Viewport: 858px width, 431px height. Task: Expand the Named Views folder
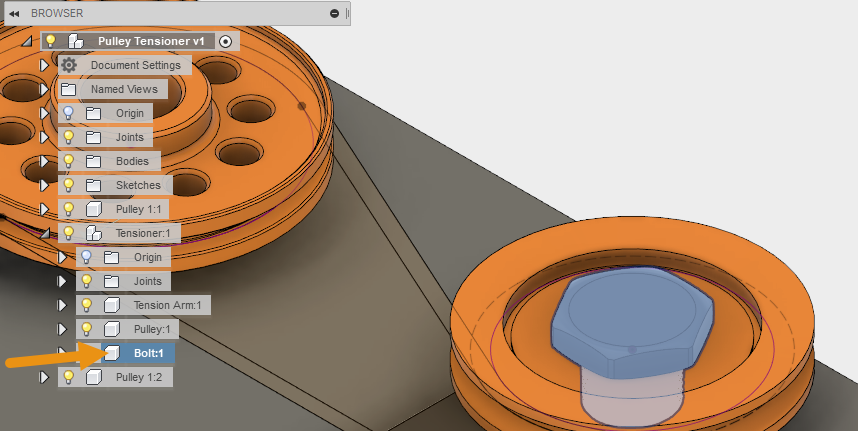[x=44, y=89]
